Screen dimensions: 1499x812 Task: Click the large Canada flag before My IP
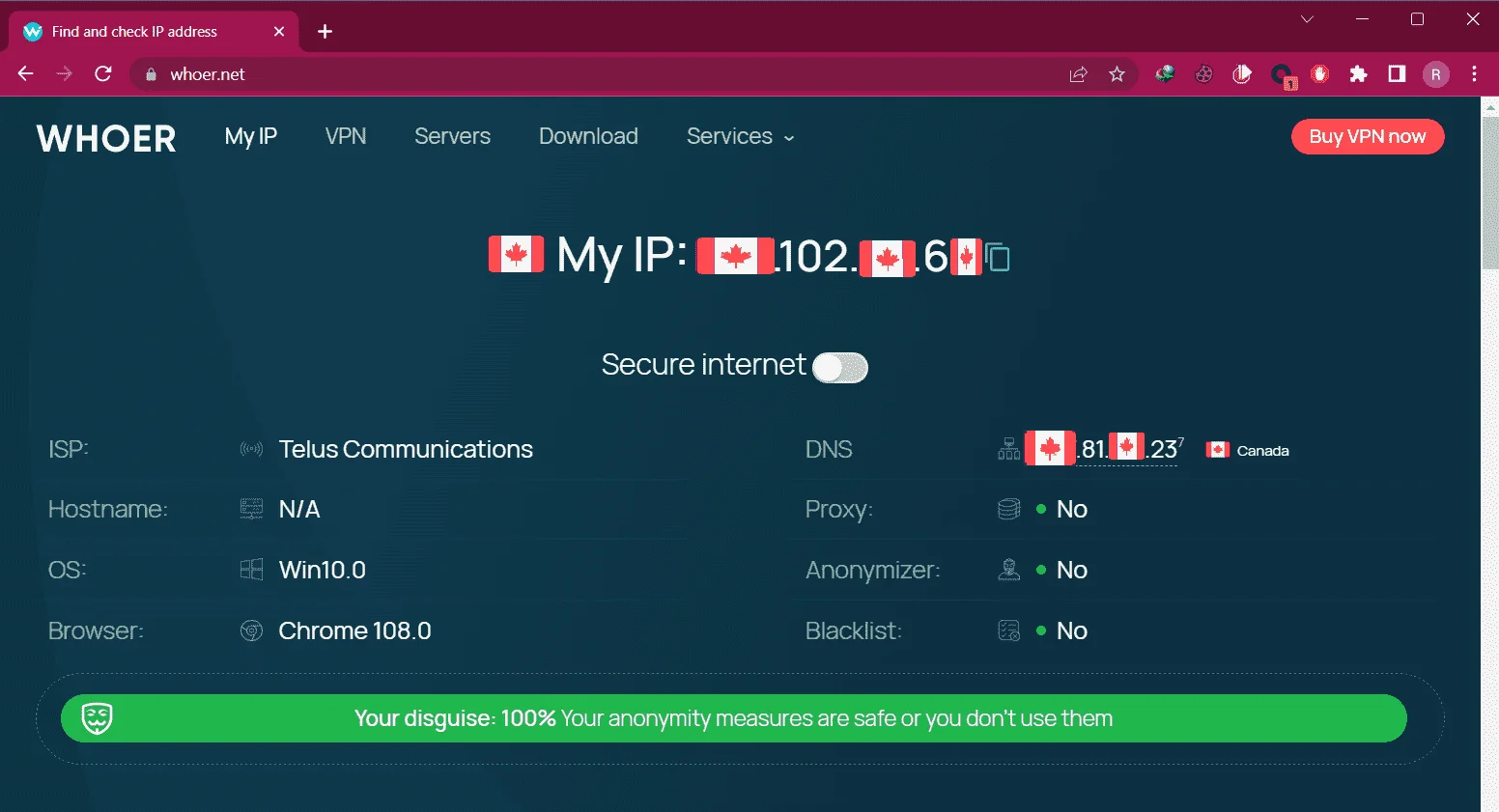pyautogui.click(x=516, y=255)
